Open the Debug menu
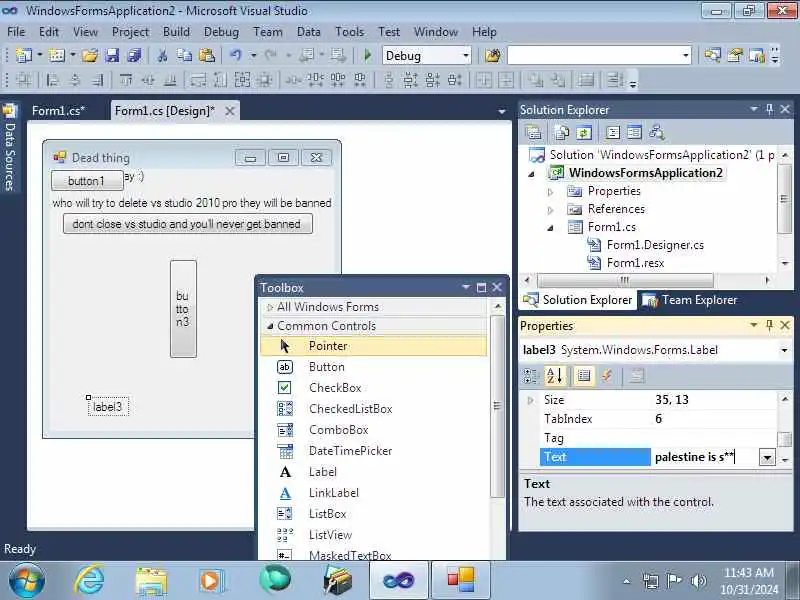The width and height of the screenshot is (800, 600). pos(221,32)
